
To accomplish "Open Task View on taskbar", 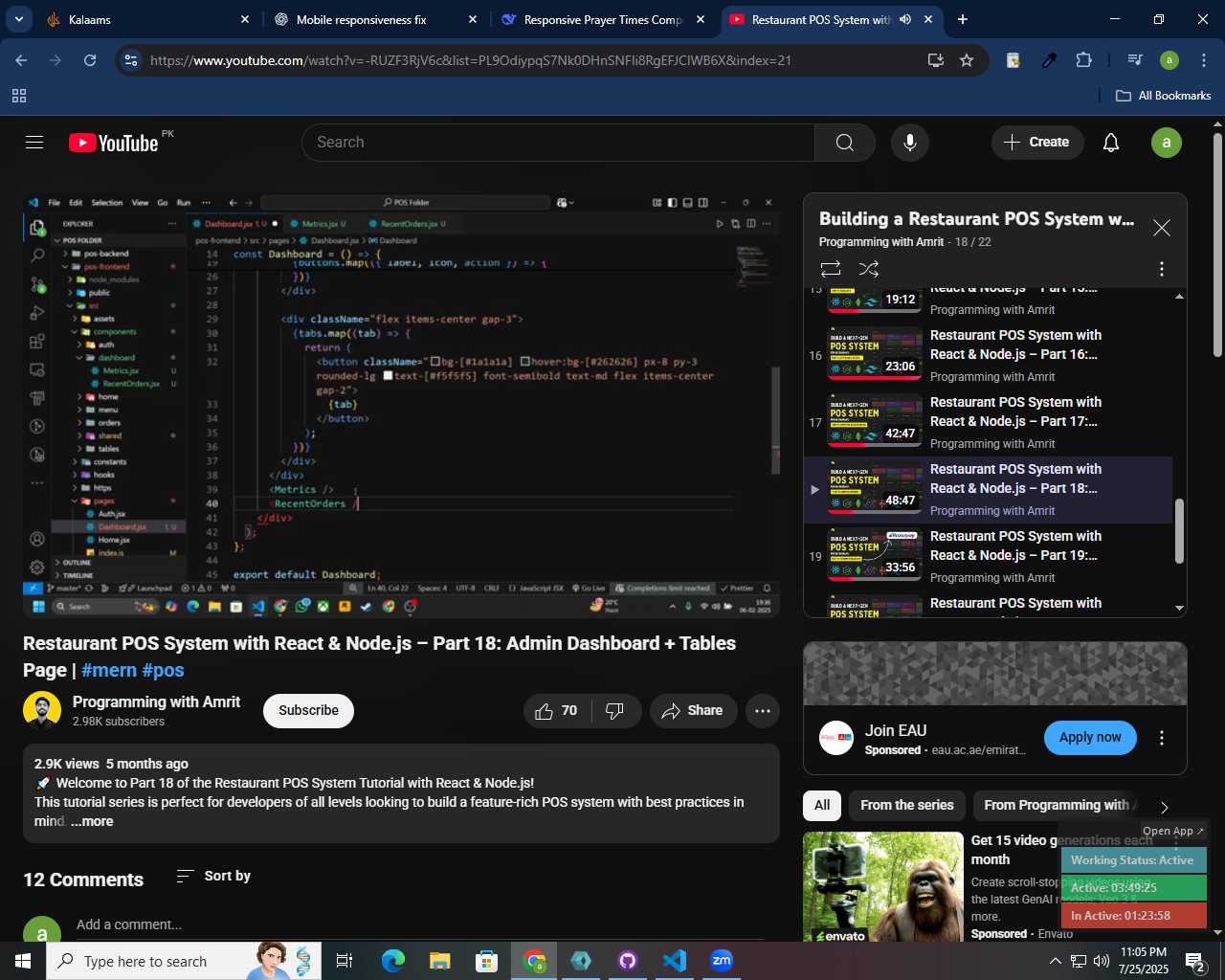I will point(345,961).
